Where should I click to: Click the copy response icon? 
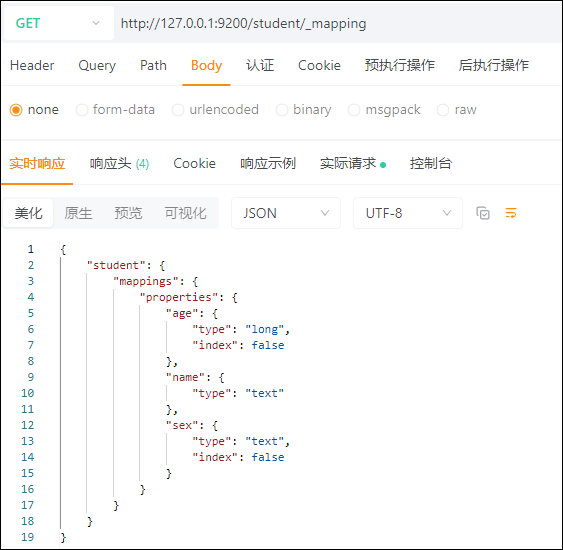pyautogui.click(x=483, y=213)
